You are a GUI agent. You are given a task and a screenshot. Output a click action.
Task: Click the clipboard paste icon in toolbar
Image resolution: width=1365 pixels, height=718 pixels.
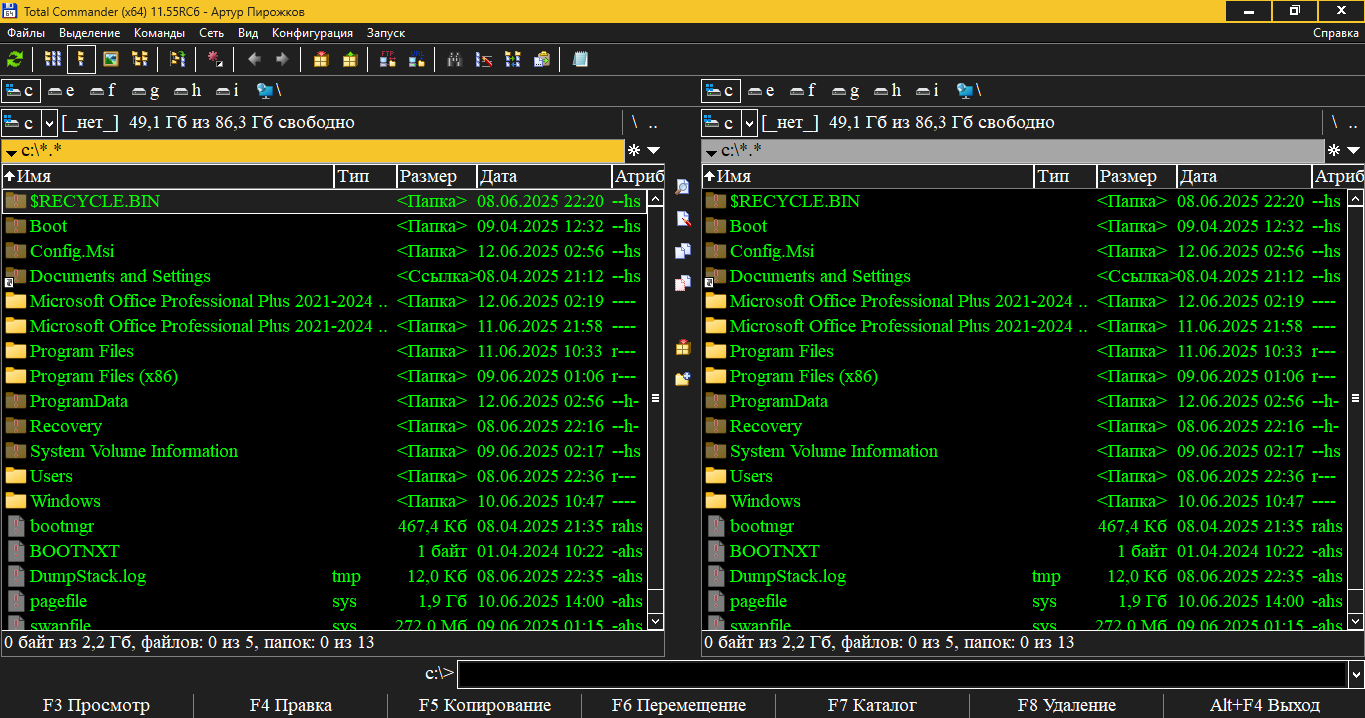tap(541, 59)
